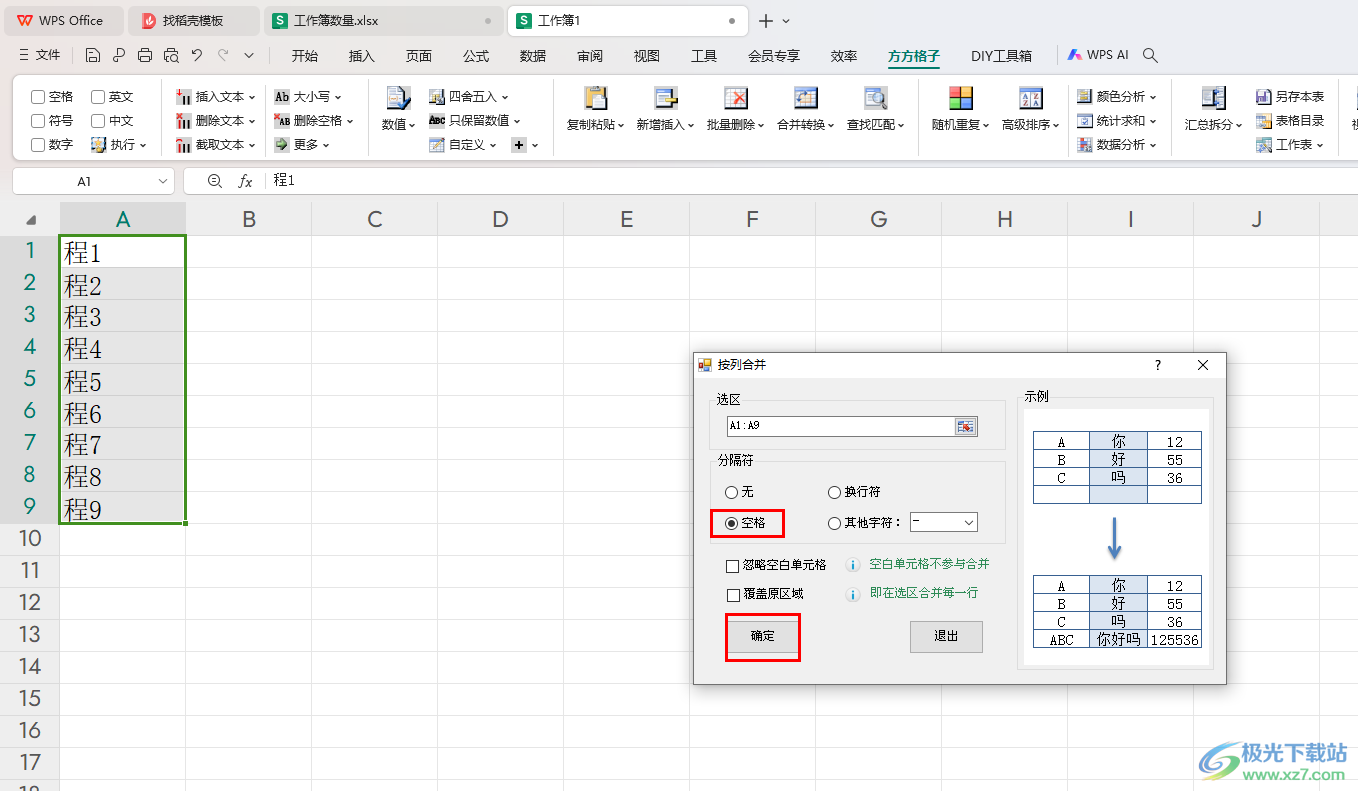Open the 插入 ribbon tab

[362, 56]
